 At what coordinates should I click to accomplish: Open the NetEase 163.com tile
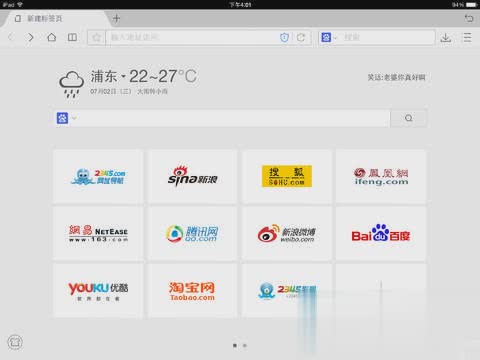tap(98, 233)
